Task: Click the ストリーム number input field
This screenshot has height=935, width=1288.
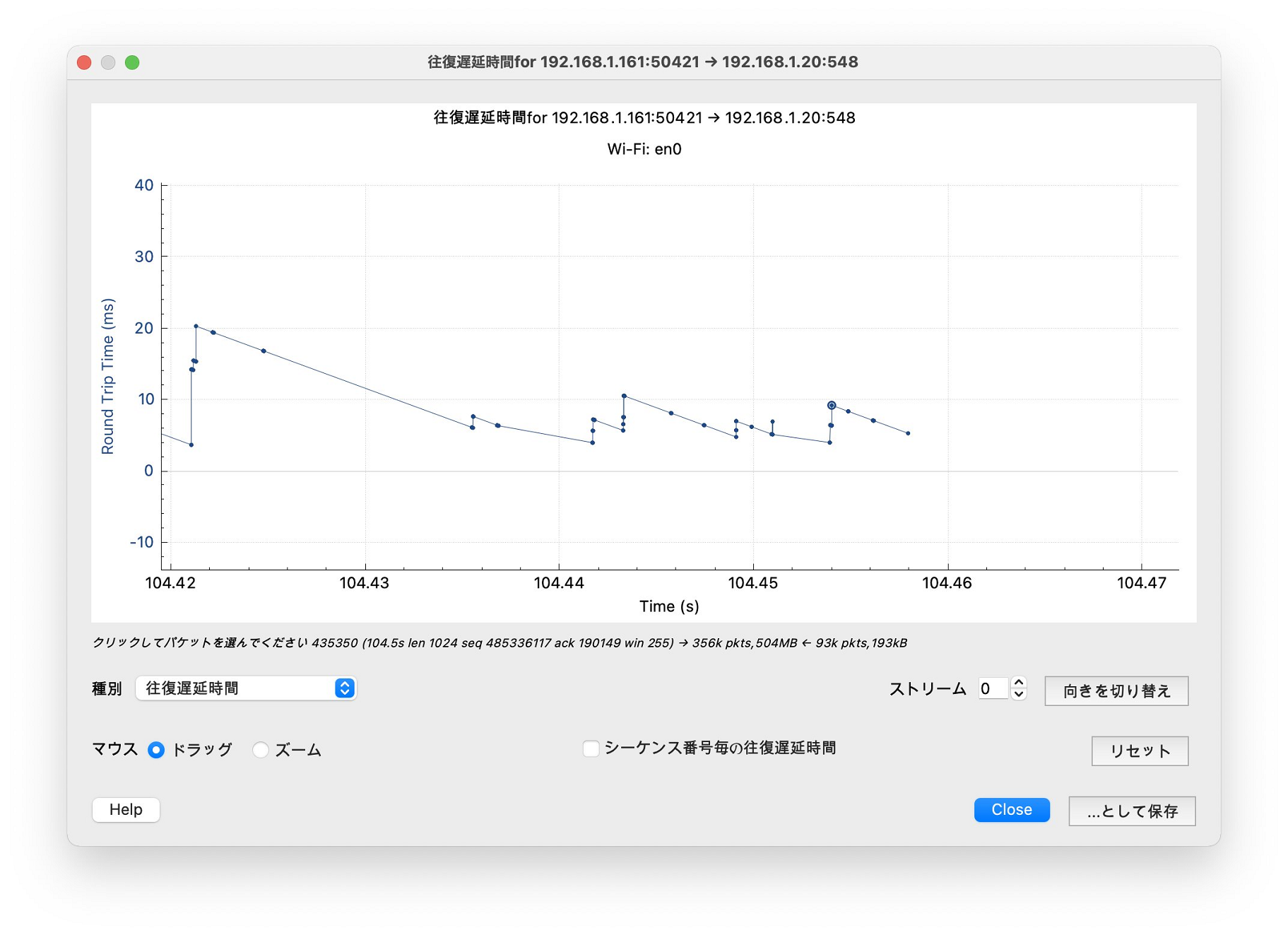Action: (992, 689)
